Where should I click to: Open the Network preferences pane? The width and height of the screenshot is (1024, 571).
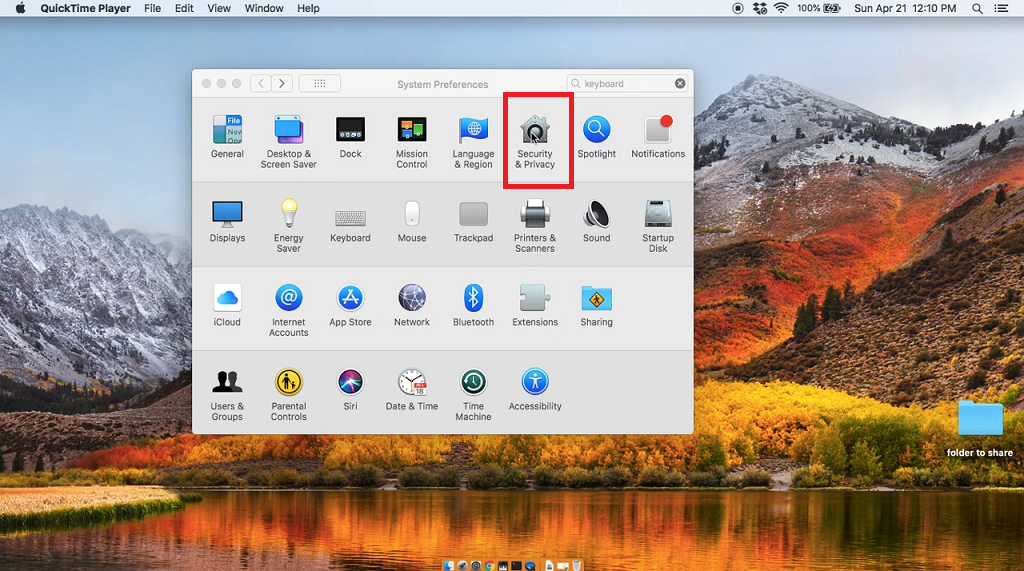[x=411, y=304]
